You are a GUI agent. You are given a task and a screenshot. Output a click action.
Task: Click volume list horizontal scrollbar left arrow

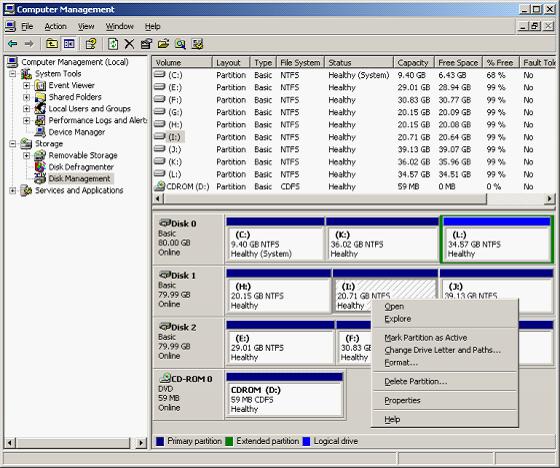[158, 199]
